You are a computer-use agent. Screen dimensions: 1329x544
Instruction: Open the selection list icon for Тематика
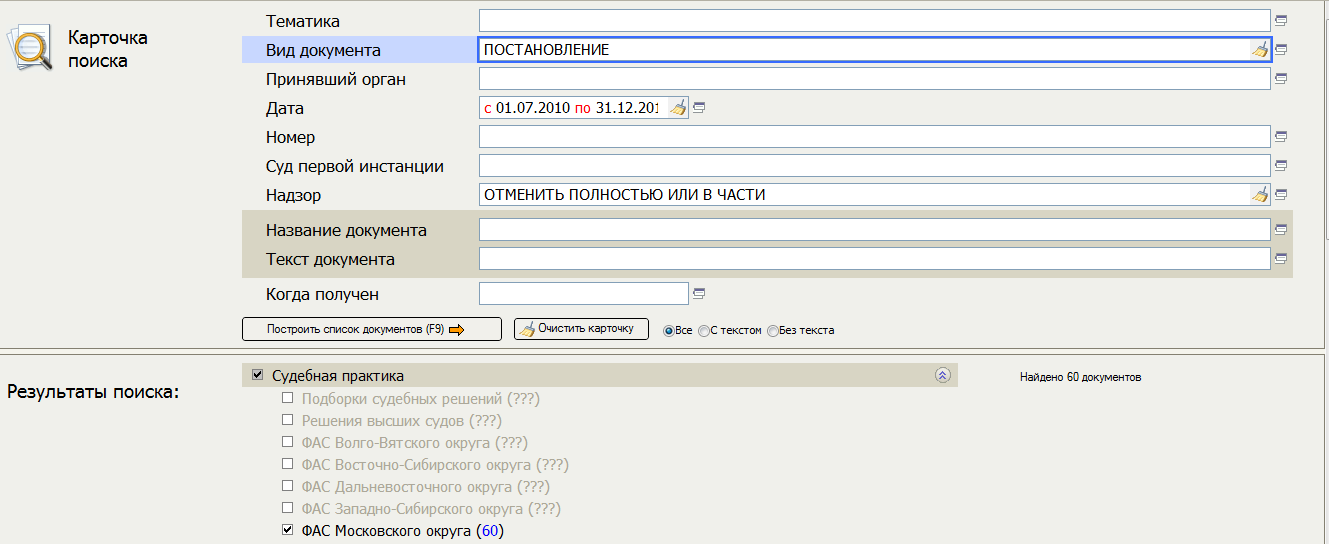1281,20
